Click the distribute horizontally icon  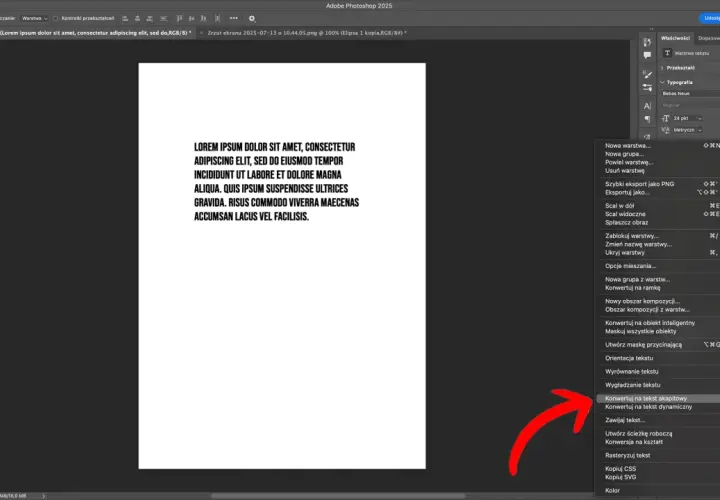click(218, 18)
